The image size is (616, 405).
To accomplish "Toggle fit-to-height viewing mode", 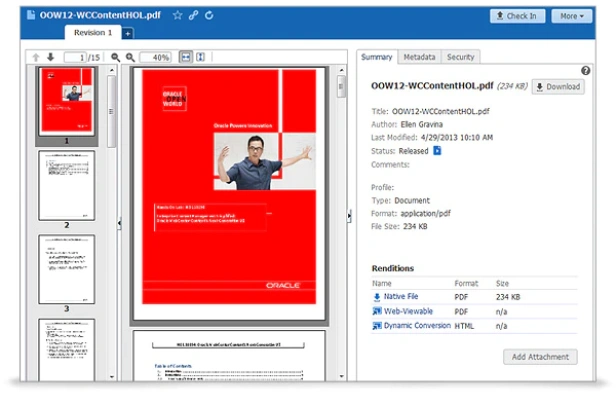I will pyautogui.click(x=200, y=57).
